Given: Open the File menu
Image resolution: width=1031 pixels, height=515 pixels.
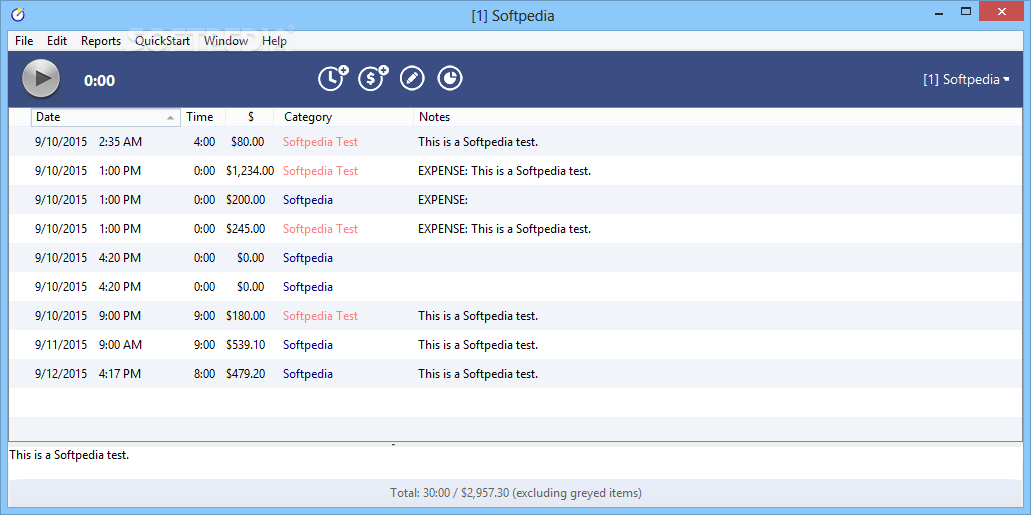Looking at the screenshot, I should point(24,41).
